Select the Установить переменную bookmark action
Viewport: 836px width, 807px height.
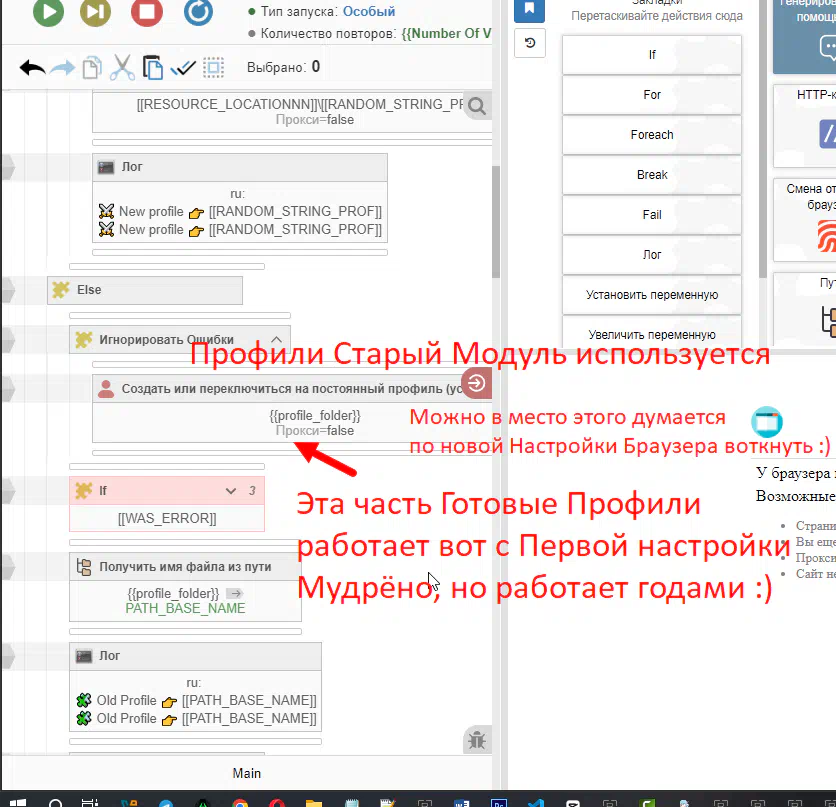[652, 295]
